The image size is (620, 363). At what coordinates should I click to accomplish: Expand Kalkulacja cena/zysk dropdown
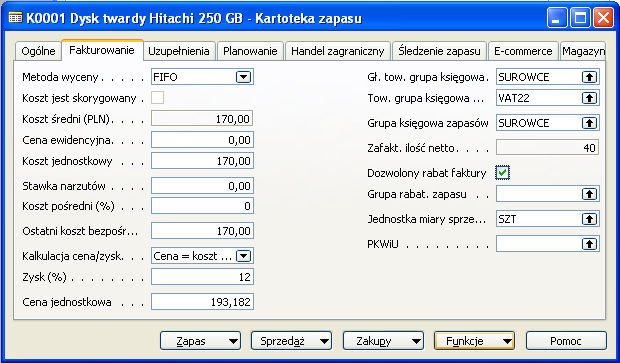pyautogui.click(x=244, y=256)
